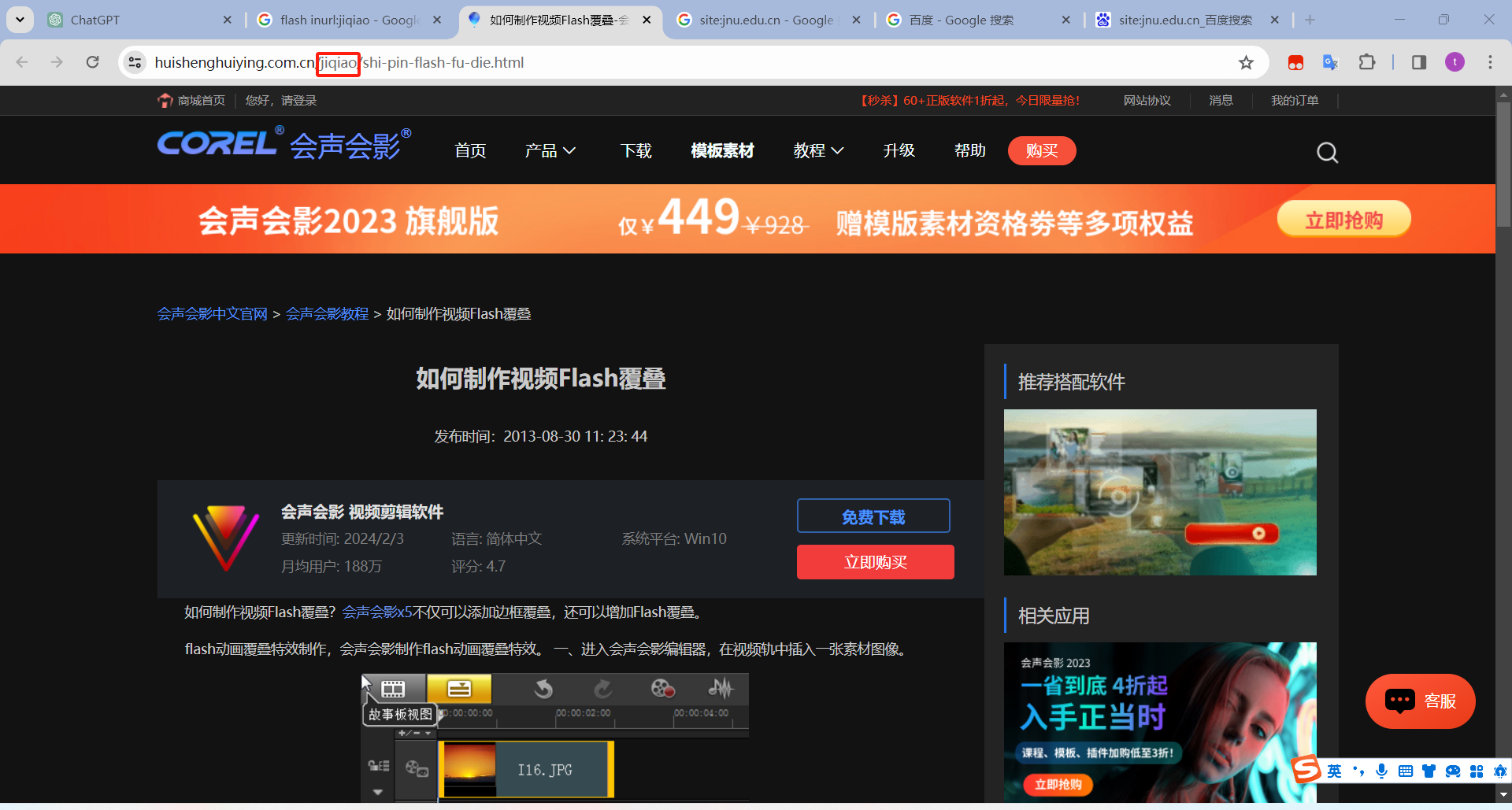The height and width of the screenshot is (810, 1512).
Task: Click the site search magnifier icon
Action: (x=1327, y=152)
